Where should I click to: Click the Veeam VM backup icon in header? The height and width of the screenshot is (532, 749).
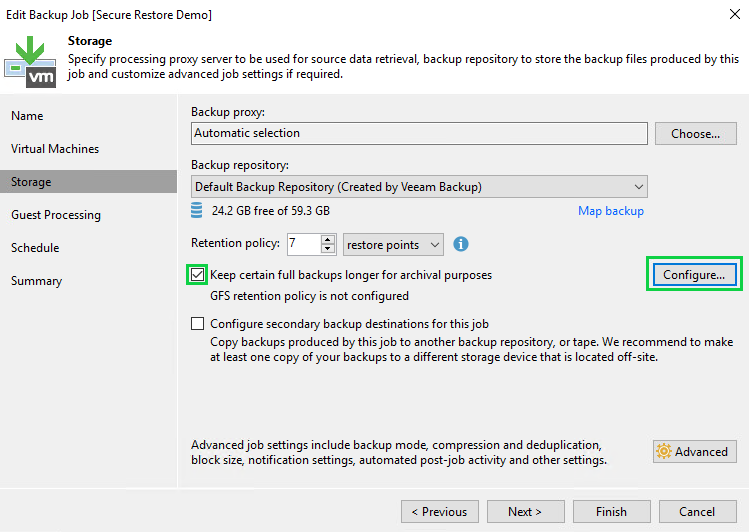[x=29, y=62]
